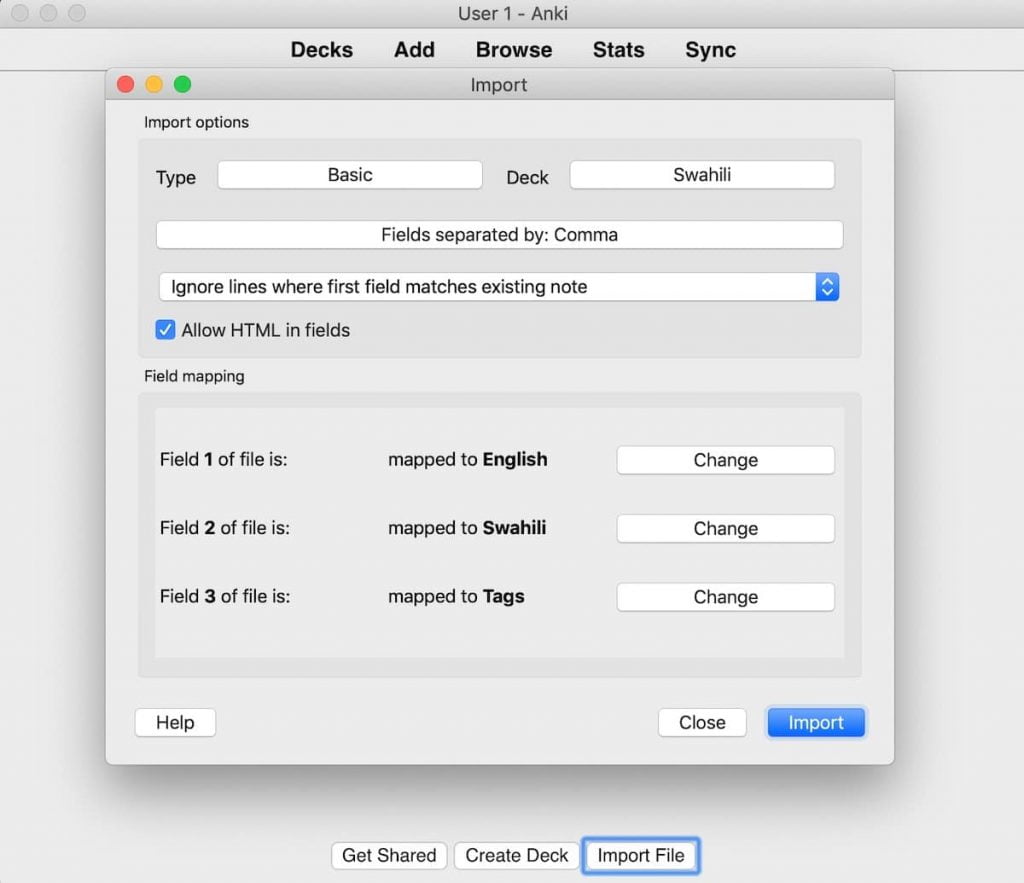
Task: Start a Sync with AnkiWeb
Action: (x=710, y=49)
